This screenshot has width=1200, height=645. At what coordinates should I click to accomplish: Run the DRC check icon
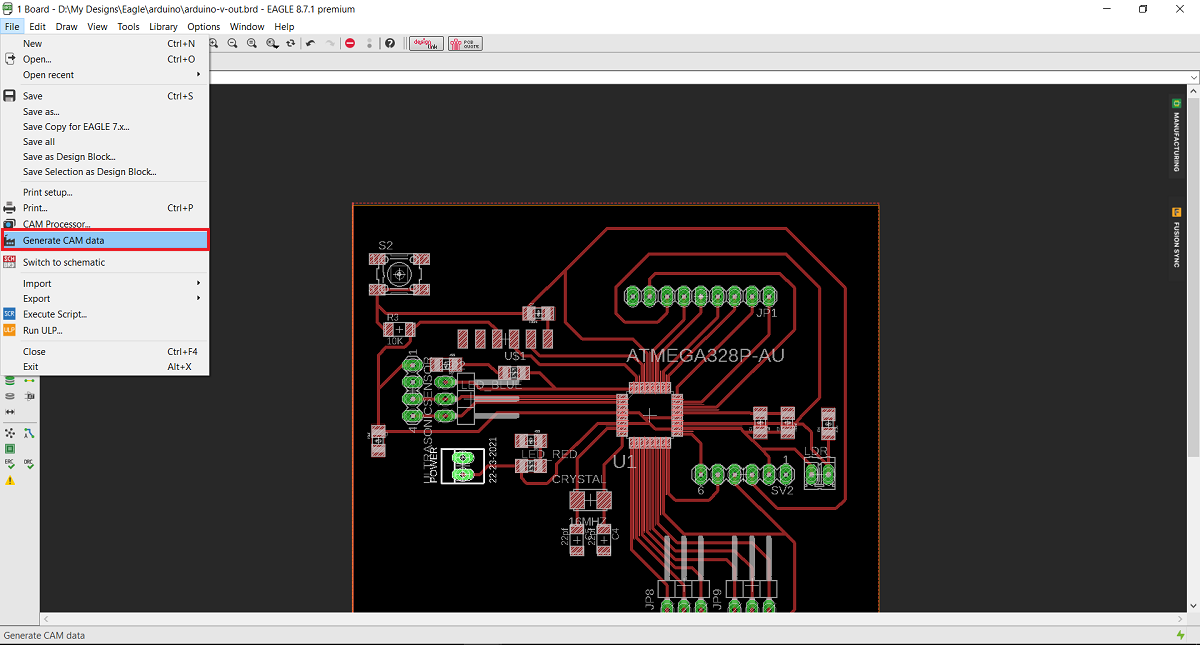29,464
